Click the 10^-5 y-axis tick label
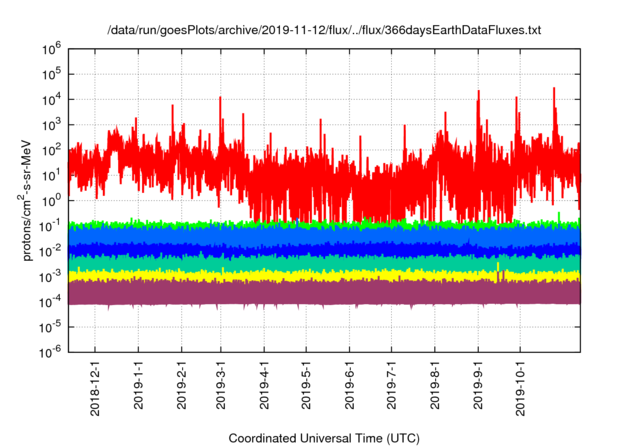Viewport: 640px width, 448px height. pos(51,327)
